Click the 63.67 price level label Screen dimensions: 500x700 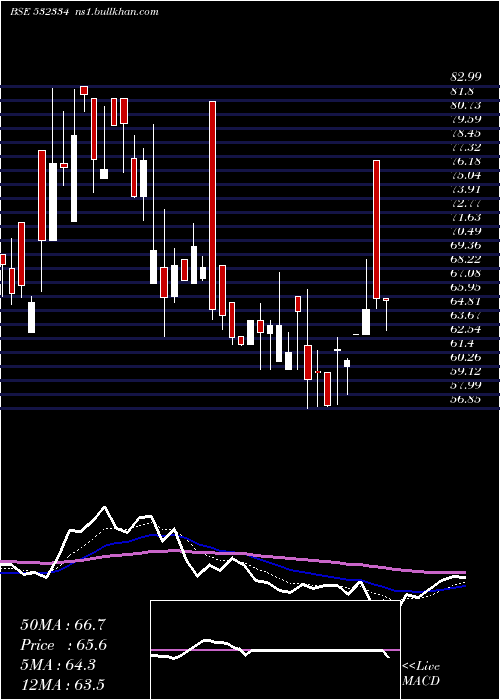pyautogui.click(x=466, y=315)
